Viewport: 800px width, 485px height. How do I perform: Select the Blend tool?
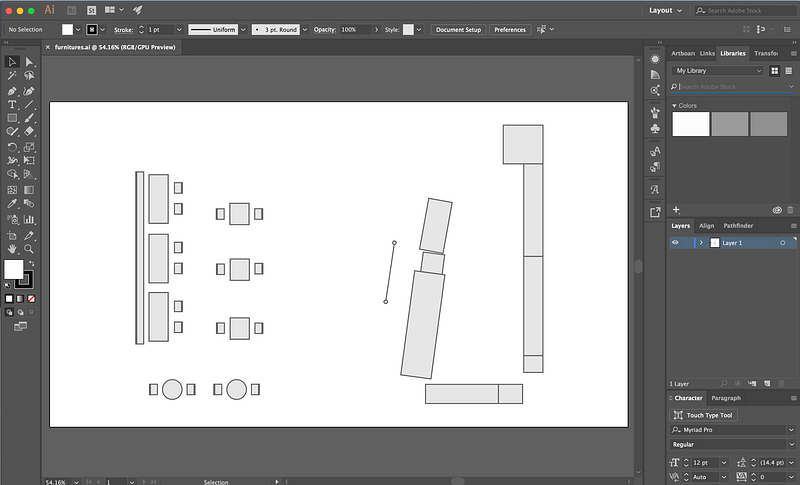click(x=29, y=203)
